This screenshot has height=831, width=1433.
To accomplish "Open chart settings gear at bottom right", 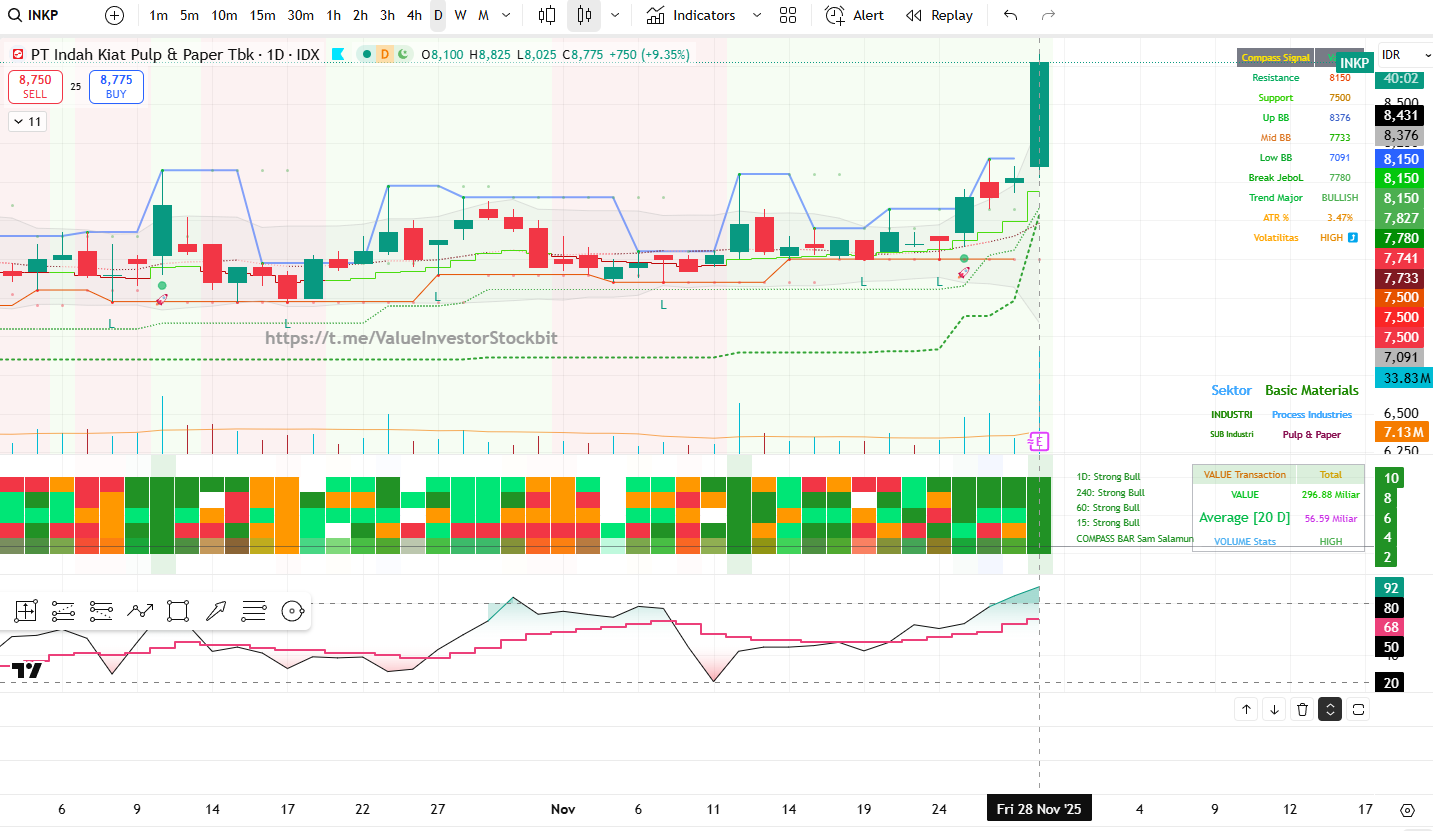I will point(1408,810).
